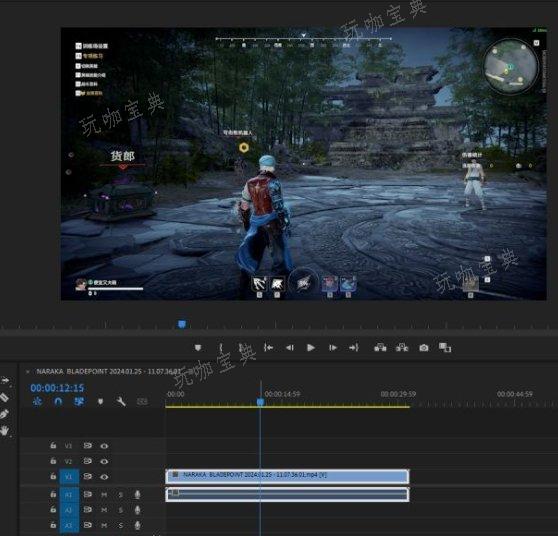Add marker from timeline header
This screenshot has height=536, width=558.
tap(100, 402)
